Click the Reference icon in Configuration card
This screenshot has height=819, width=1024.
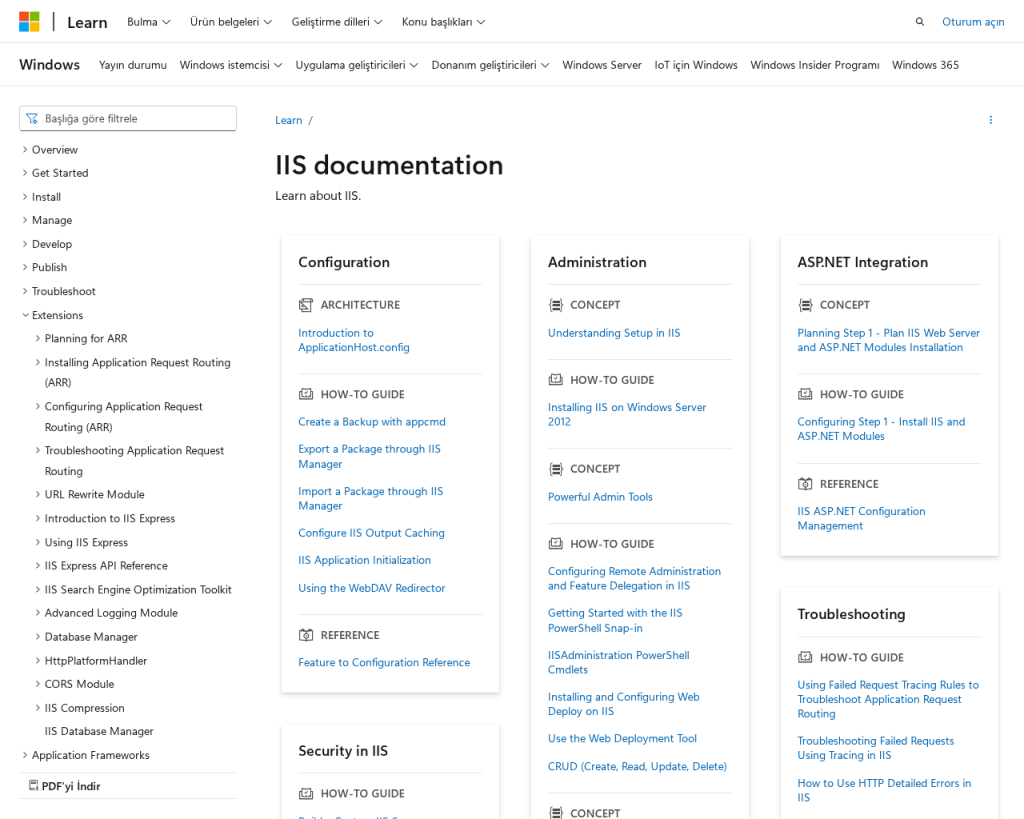click(306, 635)
